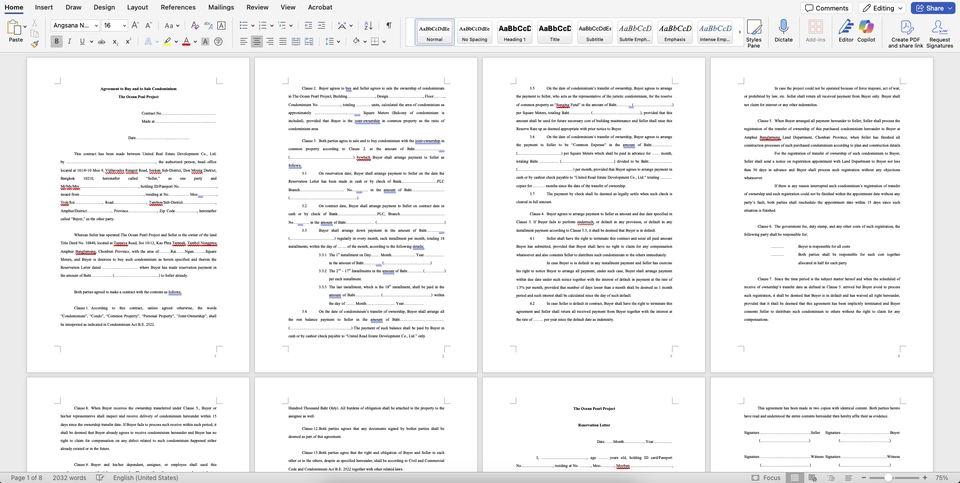This screenshot has height=483, width=960.
Task: Click the Character Shading icon
Action: pos(205,42)
